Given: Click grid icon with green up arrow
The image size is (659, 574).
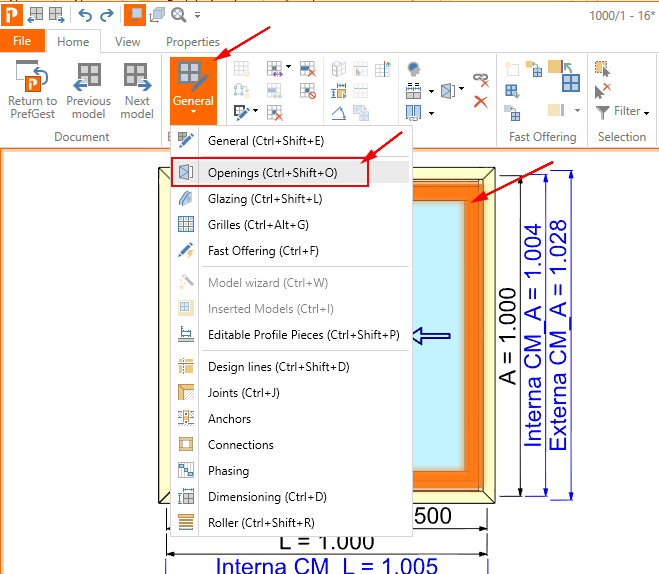Looking at the screenshot, I should pyautogui.click(x=383, y=68).
